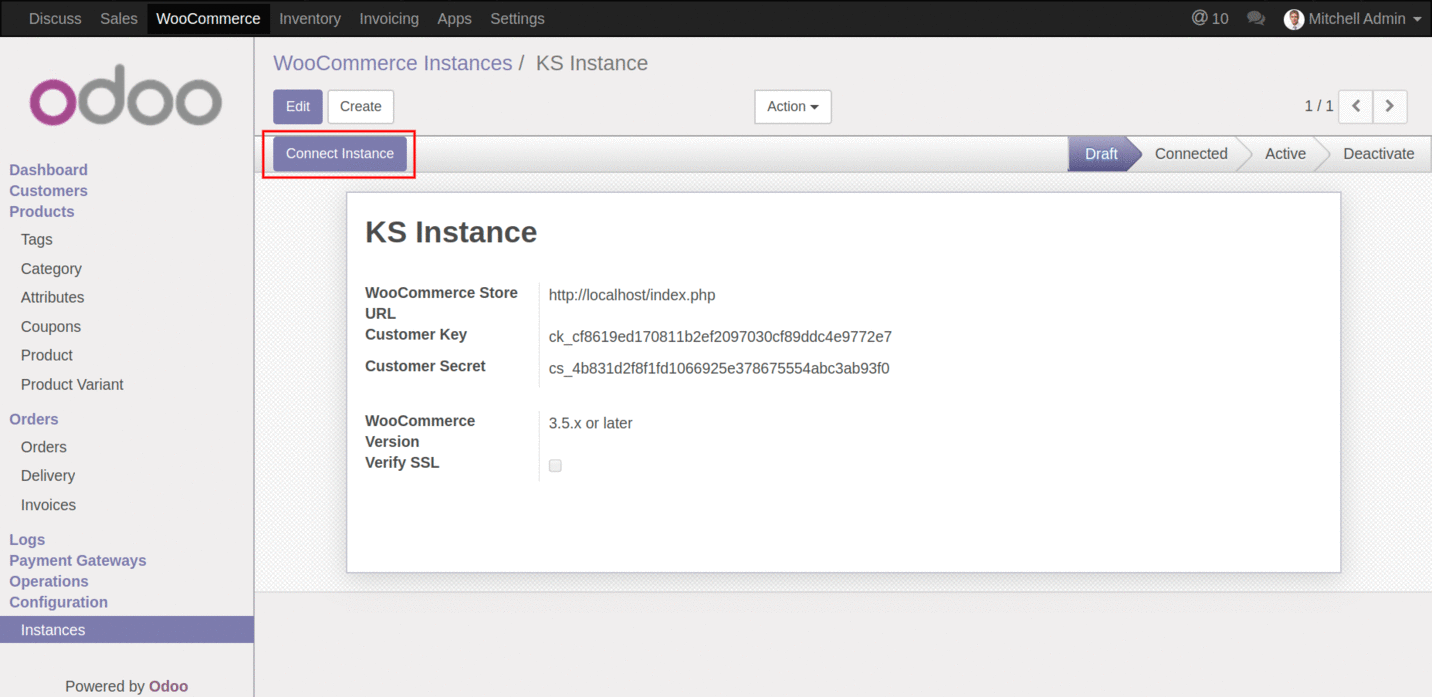Open Coupons from the sidebar
This screenshot has height=697, width=1433.
click(x=51, y=326)
